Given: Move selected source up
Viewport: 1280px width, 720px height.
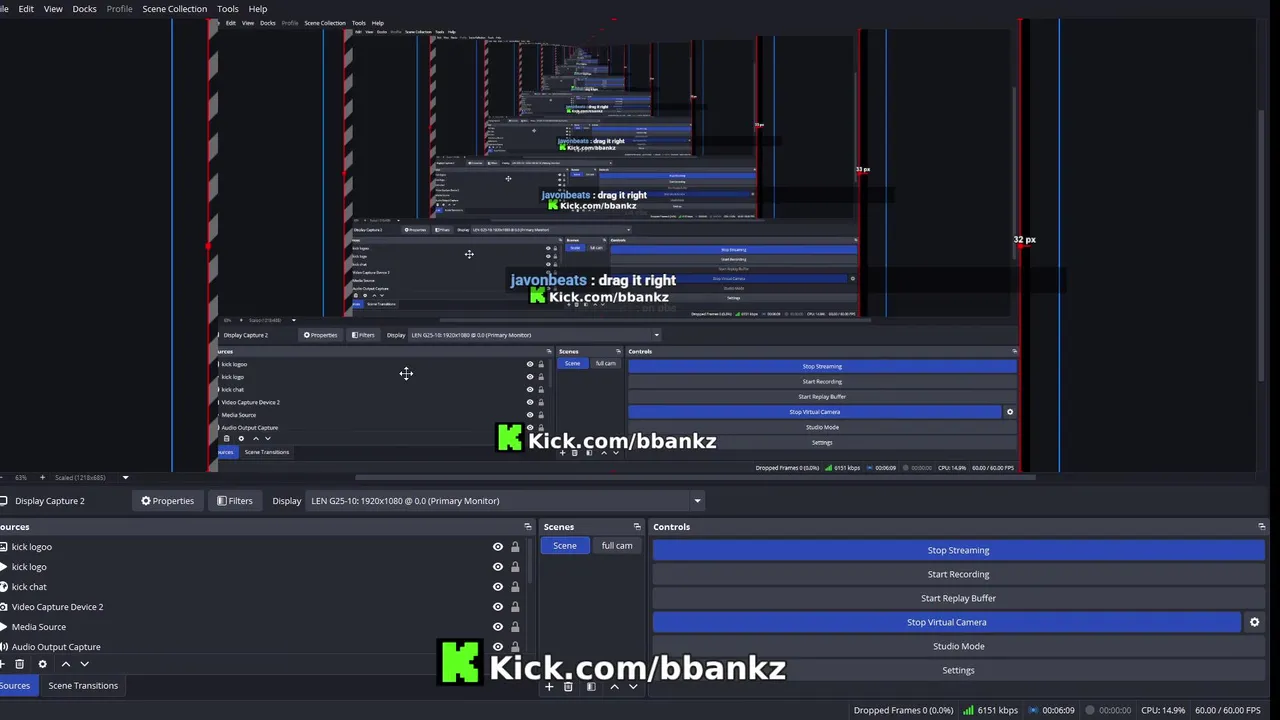Looking at the screenshot, I should click(x=66, y=664).
